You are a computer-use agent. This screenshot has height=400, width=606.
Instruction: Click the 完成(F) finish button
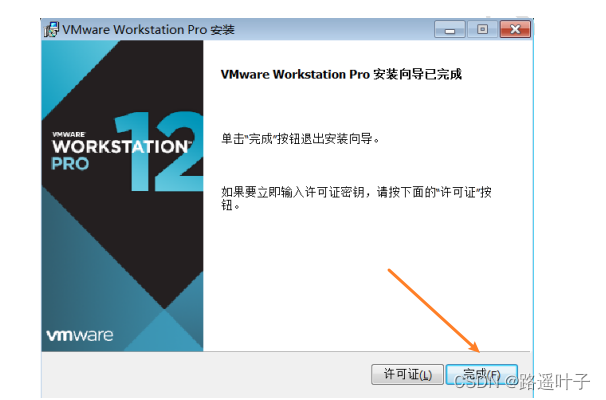point(482,374)
